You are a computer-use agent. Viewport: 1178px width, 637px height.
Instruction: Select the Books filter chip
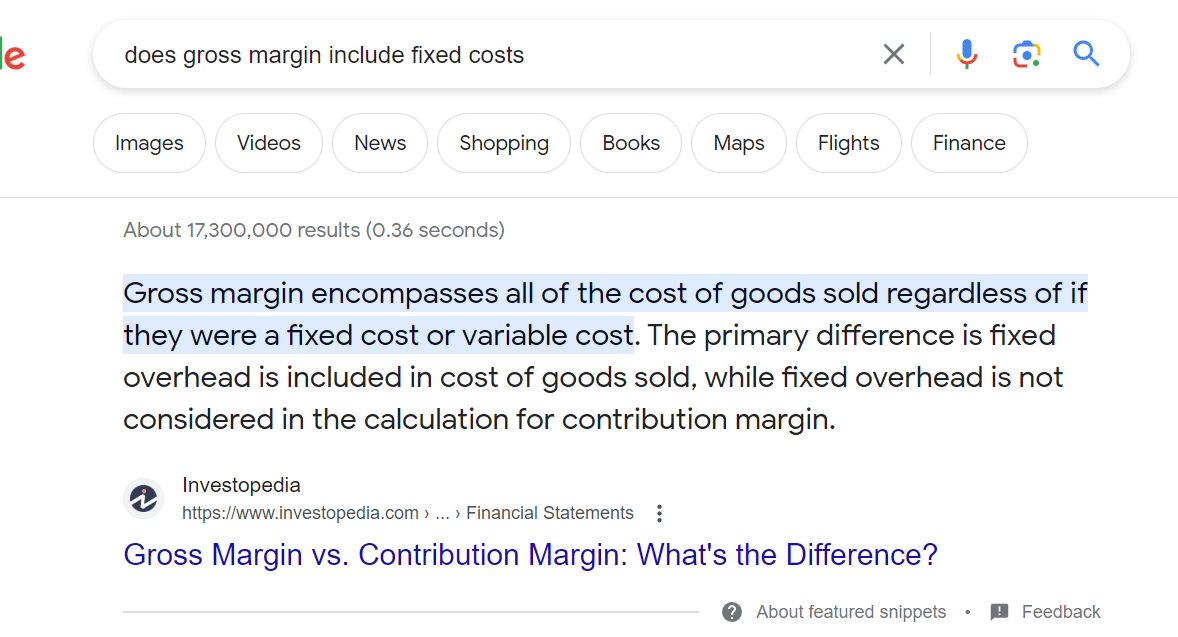tap(630, 143)
